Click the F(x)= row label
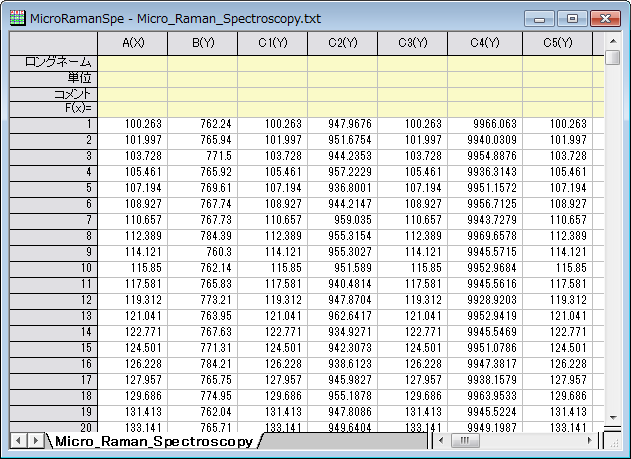631x459 pixels. click(x=54, y=109)
